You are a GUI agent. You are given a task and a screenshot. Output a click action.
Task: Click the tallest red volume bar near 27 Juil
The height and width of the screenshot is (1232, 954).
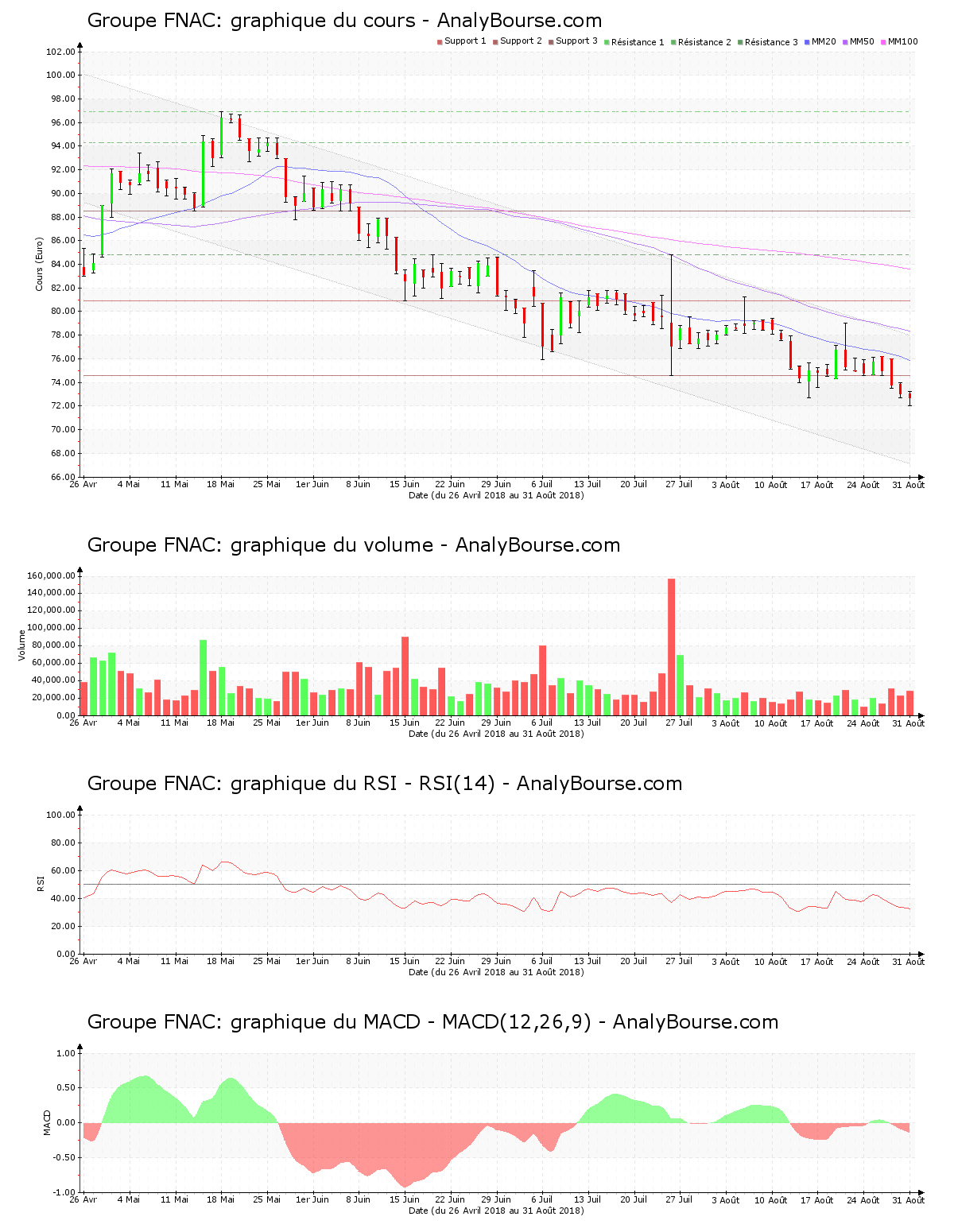(671, 647)
